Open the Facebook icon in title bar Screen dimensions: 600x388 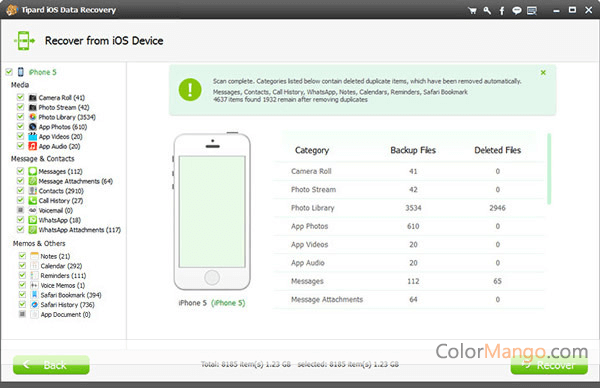[x=502, y=11]
